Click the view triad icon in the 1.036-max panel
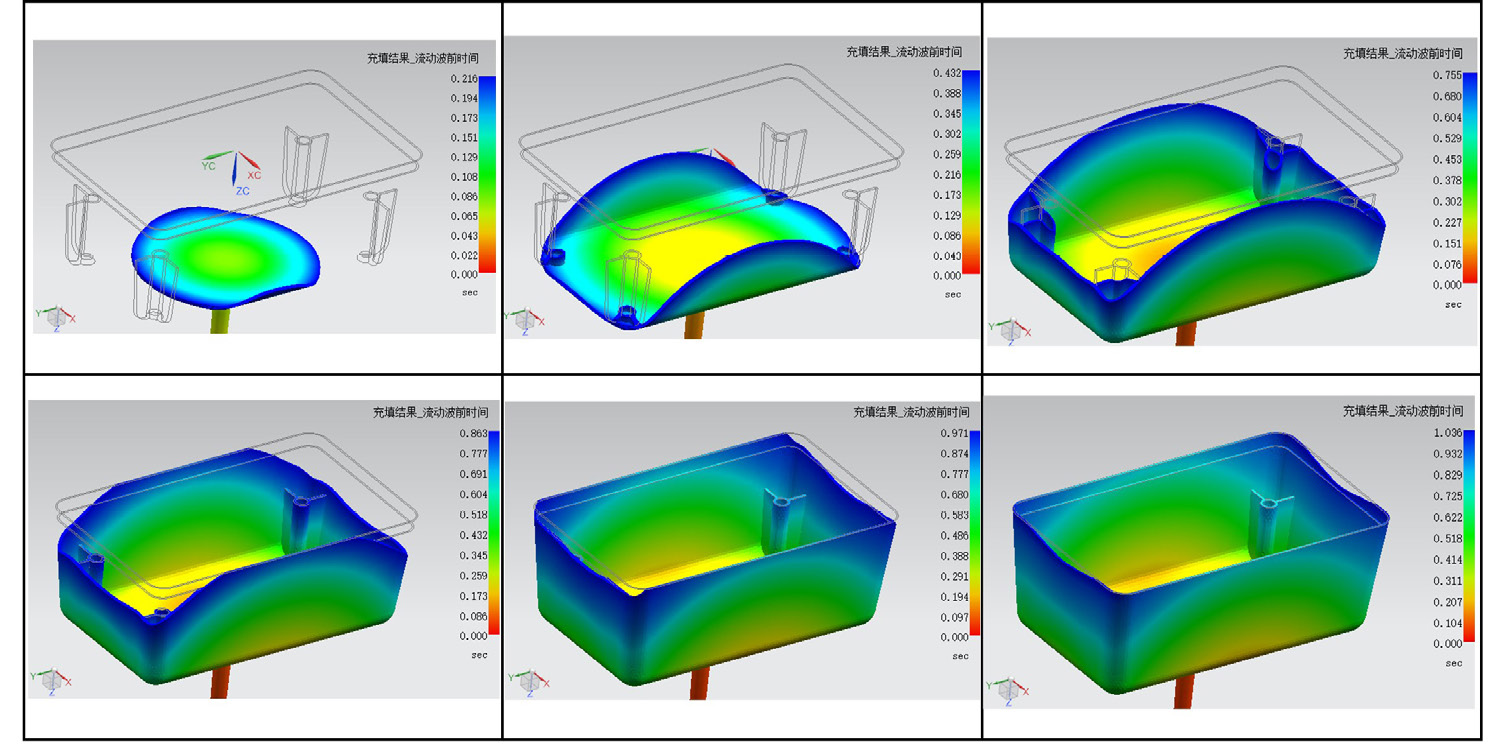The width and height of the screenshot is (1504, 749). [x=1009, y=688]
